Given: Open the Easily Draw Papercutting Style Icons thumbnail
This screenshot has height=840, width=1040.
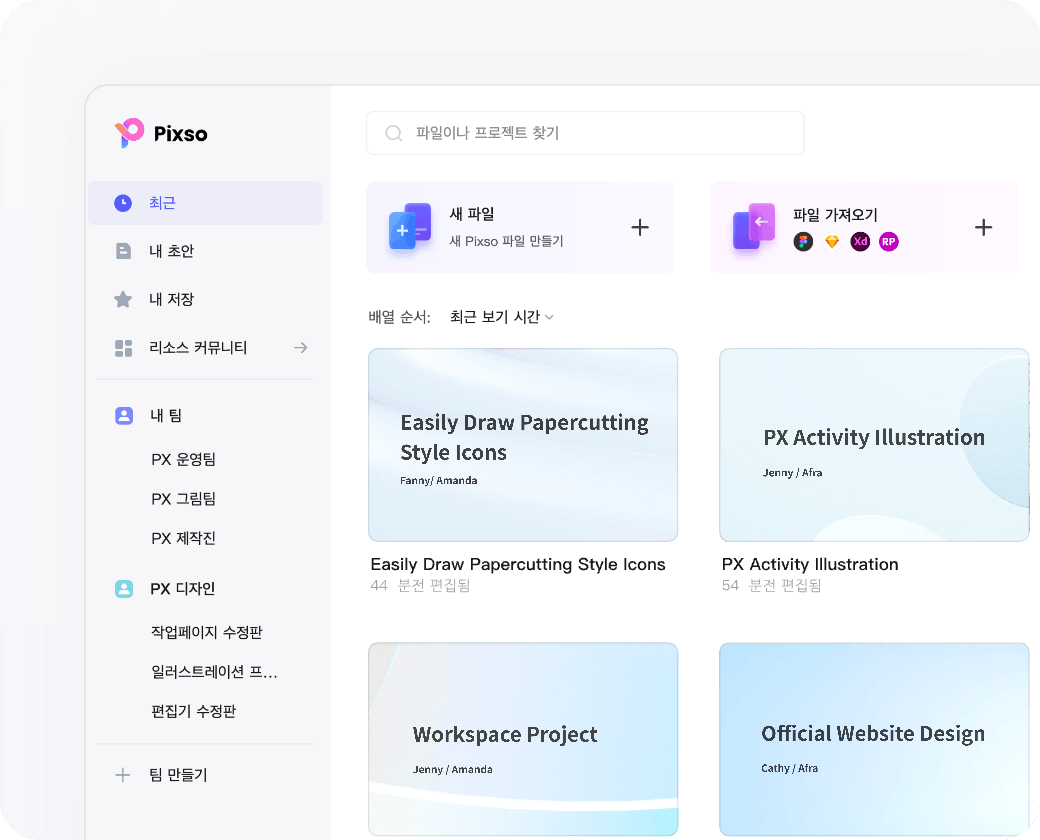Looking at the screenshot, I should [x=523, y=445].
